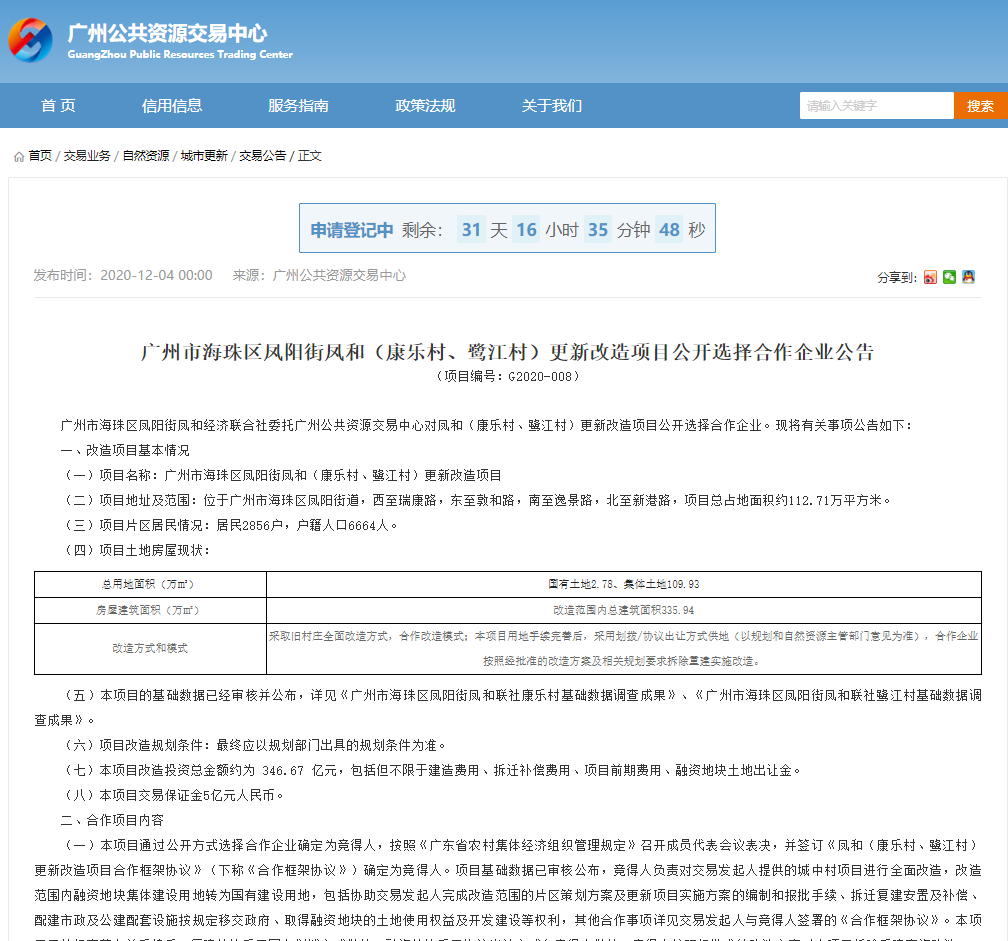Click the section heading 一、改造项目基本情况
Image resolution: width=1008 pixels, height=941 pixels.
125,451
